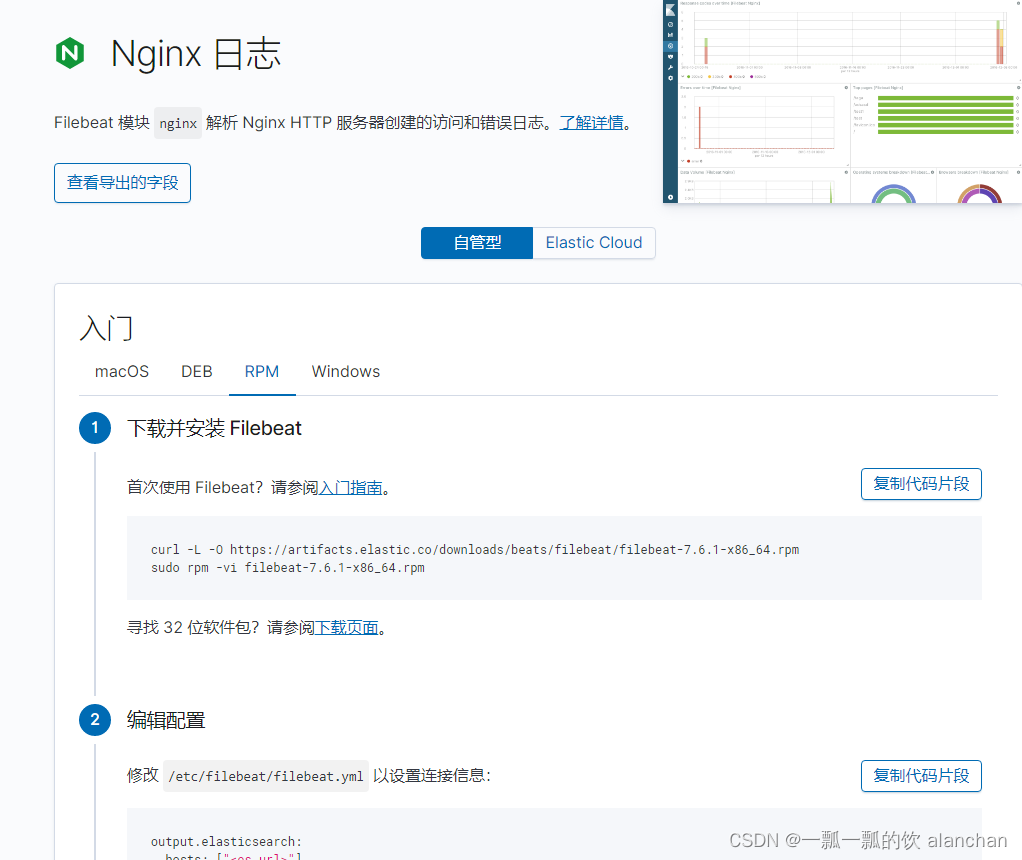This screenshot has width=1022, height=860.
Task: Click 复制代码片段 for the Filebeat download commands
Action: [921, 483]
